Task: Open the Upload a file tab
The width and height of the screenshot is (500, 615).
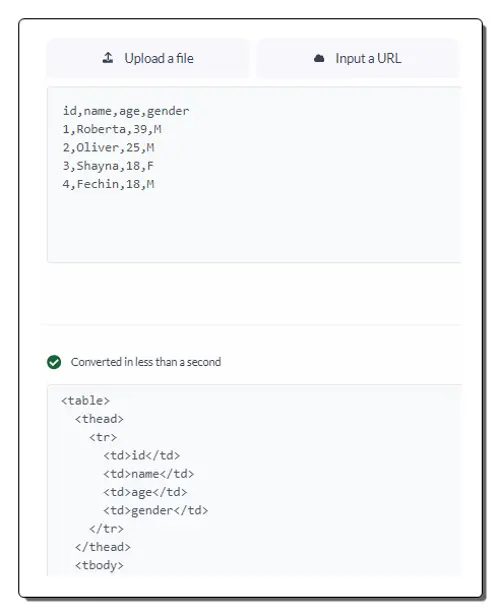Action: tap(148, 58)
